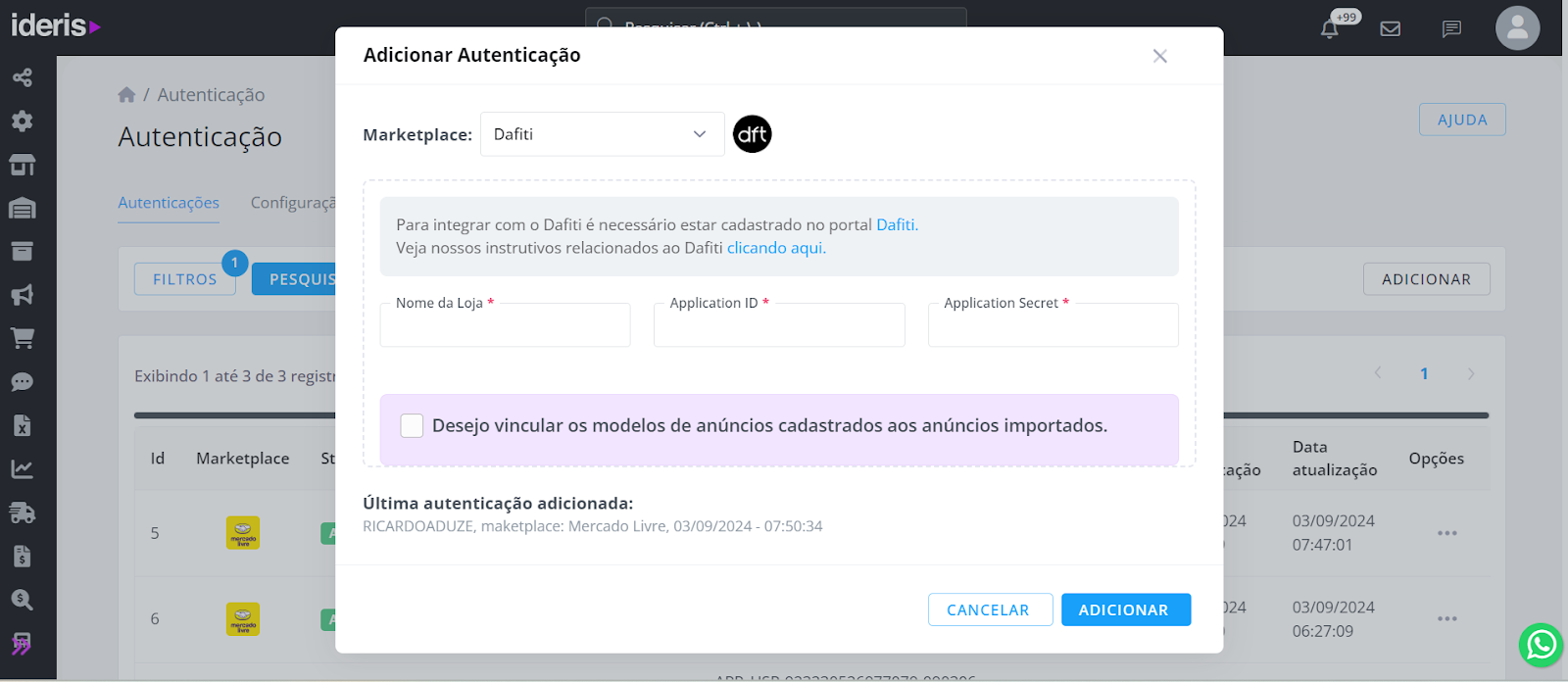The width and height of the screenshot is (1568, 682).
Task: Open options menu for row 6
Action: (x=1447, y=619)
